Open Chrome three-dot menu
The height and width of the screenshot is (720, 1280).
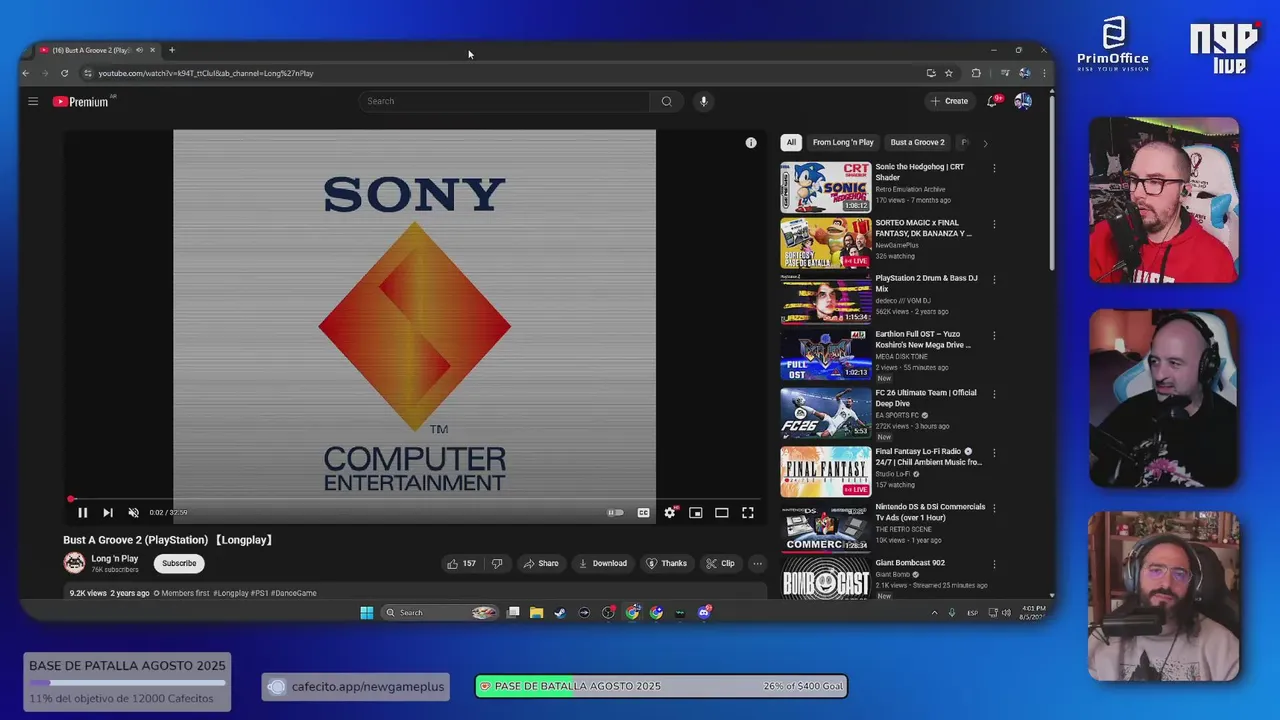[1044, 73]
